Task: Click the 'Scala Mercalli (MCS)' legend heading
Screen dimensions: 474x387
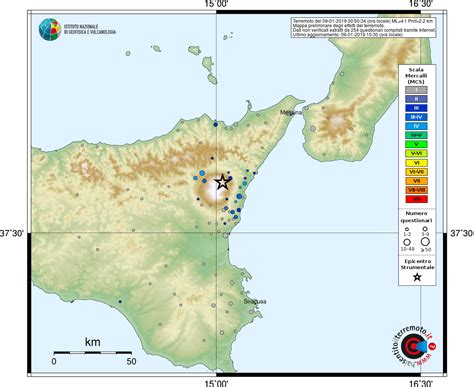Action: click(416, 76)
